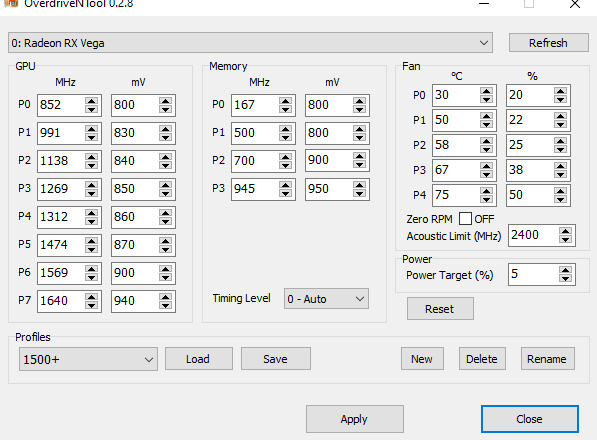Save the current profile
This screenshot has height=440, width=597.
click(x=275, y=359)
